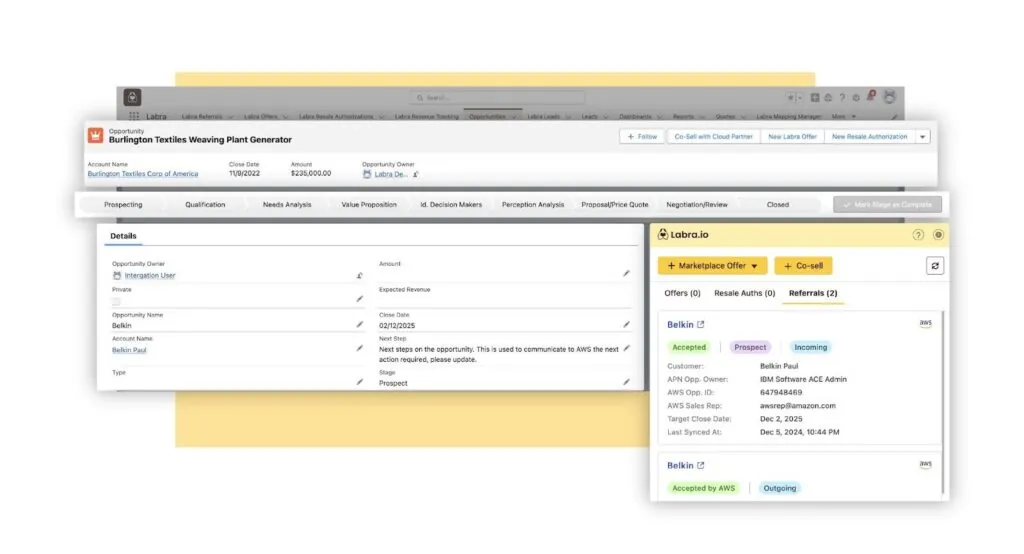Edit the Private field pencil
Viewport: 1024px width, 554px height.
click(x=359, y=299)
